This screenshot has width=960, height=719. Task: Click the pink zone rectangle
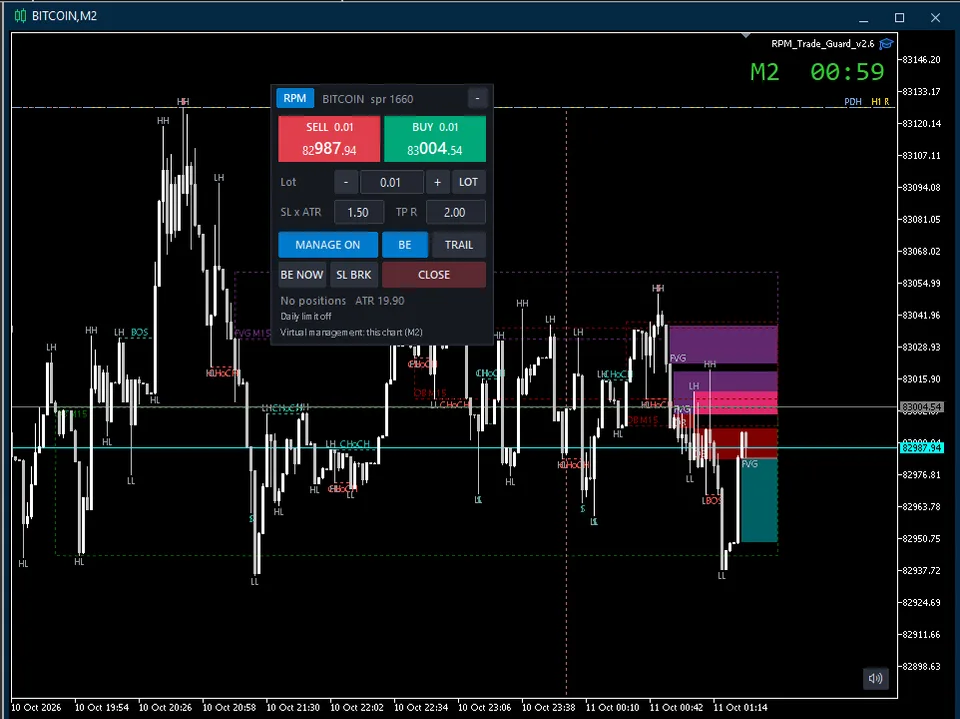(x=735, y=402)
